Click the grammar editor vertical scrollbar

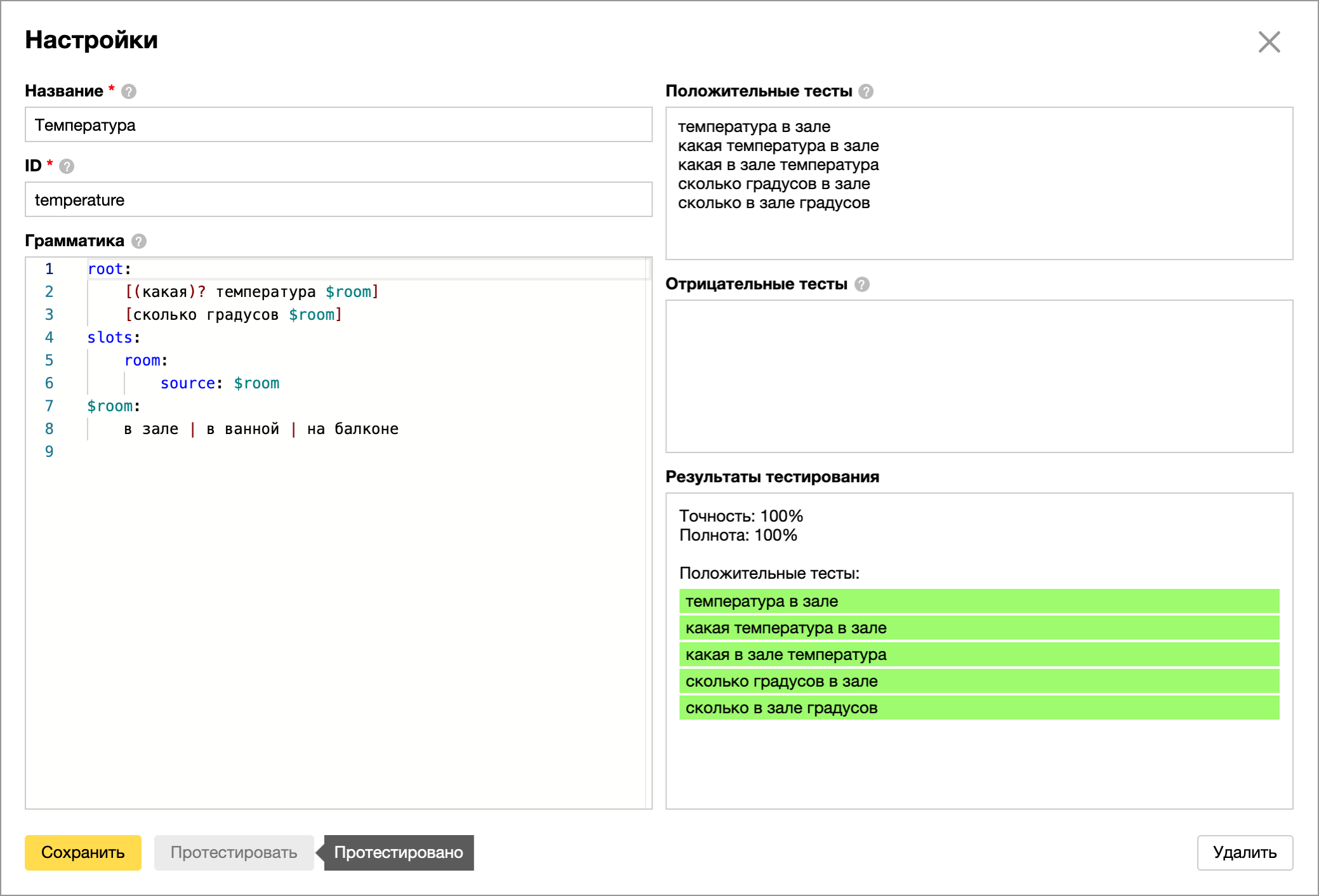coord(648,533)
